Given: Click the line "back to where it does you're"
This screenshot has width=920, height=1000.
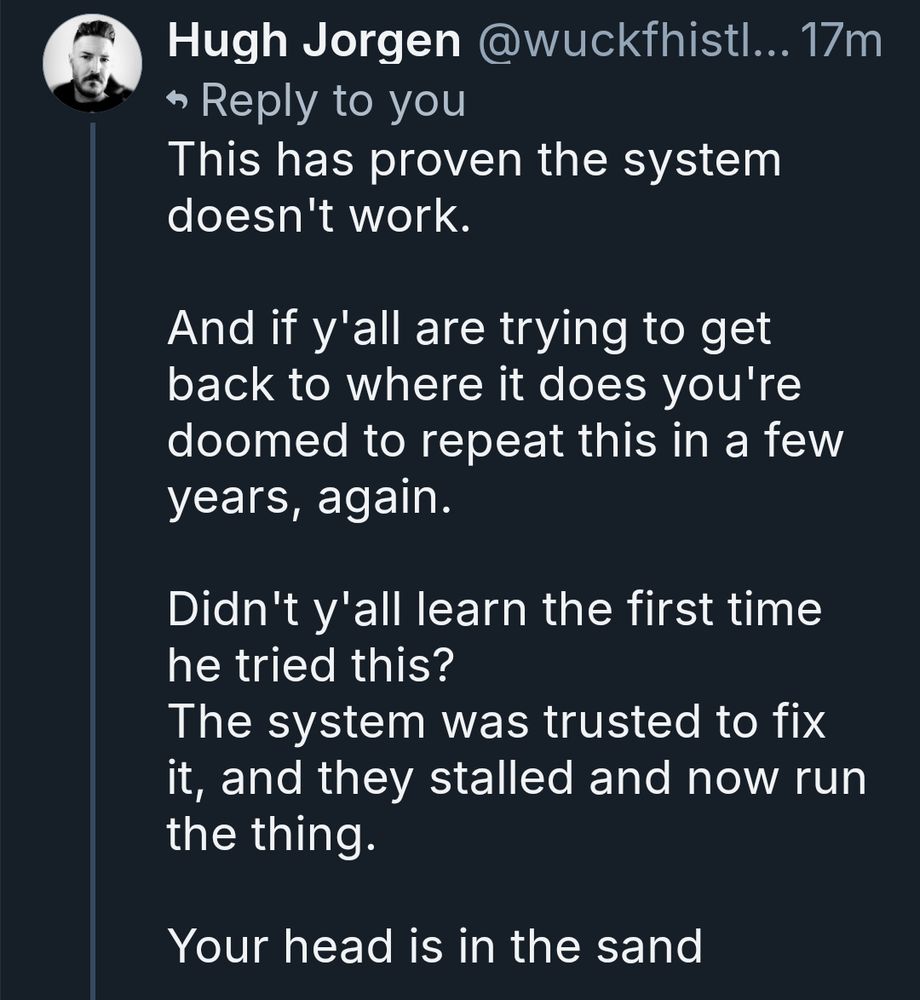Looking at the screenshot, I should (484, 386).
